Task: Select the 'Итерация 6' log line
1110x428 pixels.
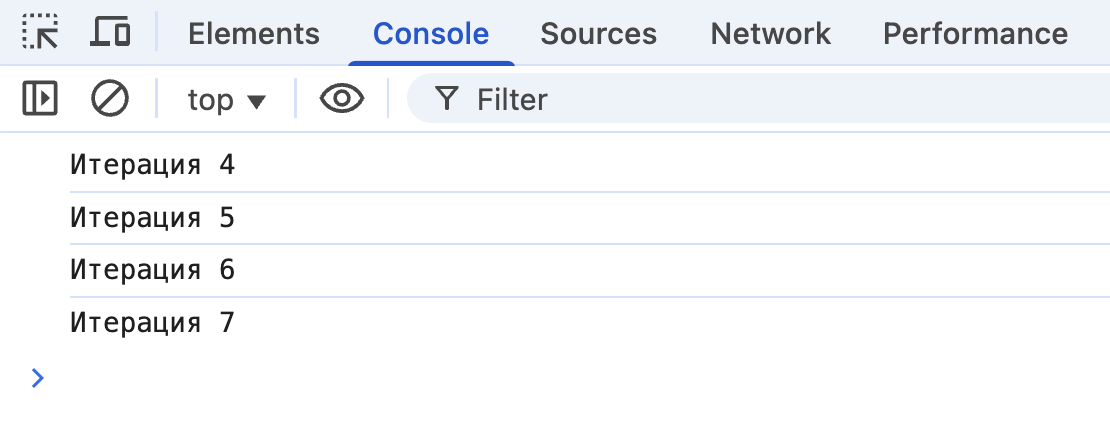Action: (x=153, y=270)
